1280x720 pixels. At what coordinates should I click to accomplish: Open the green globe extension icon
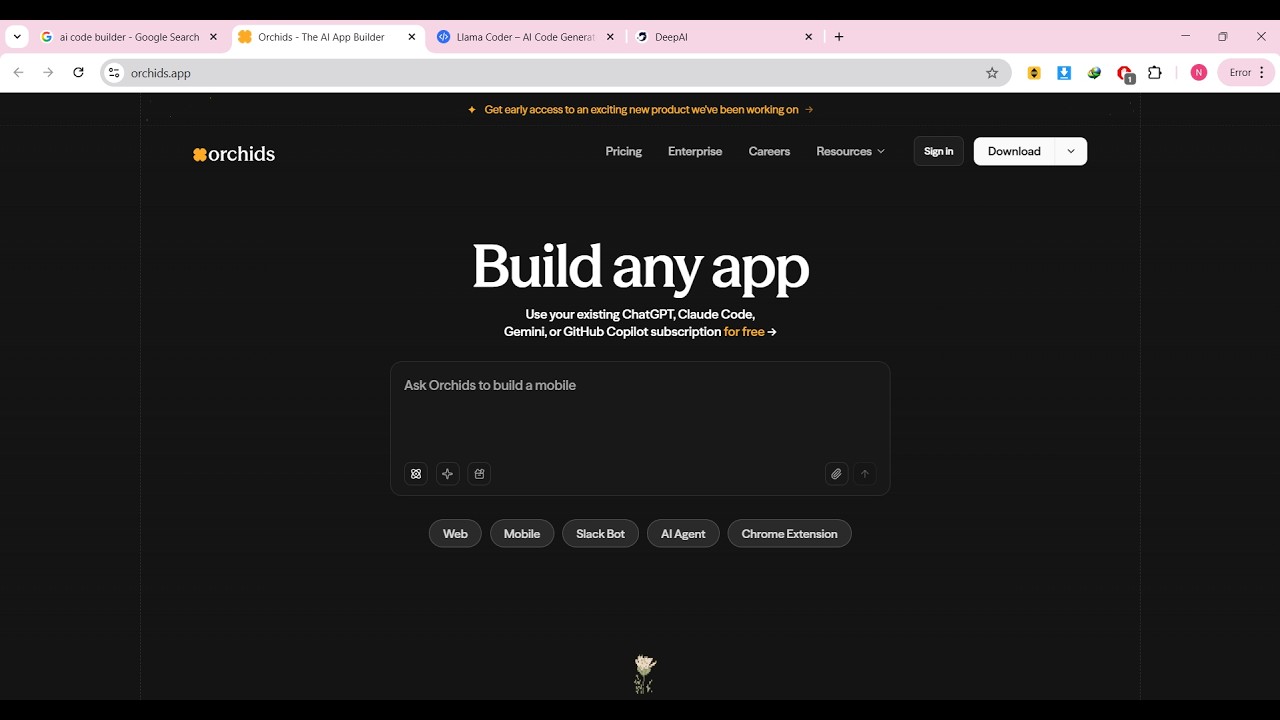pos(1095,73)
